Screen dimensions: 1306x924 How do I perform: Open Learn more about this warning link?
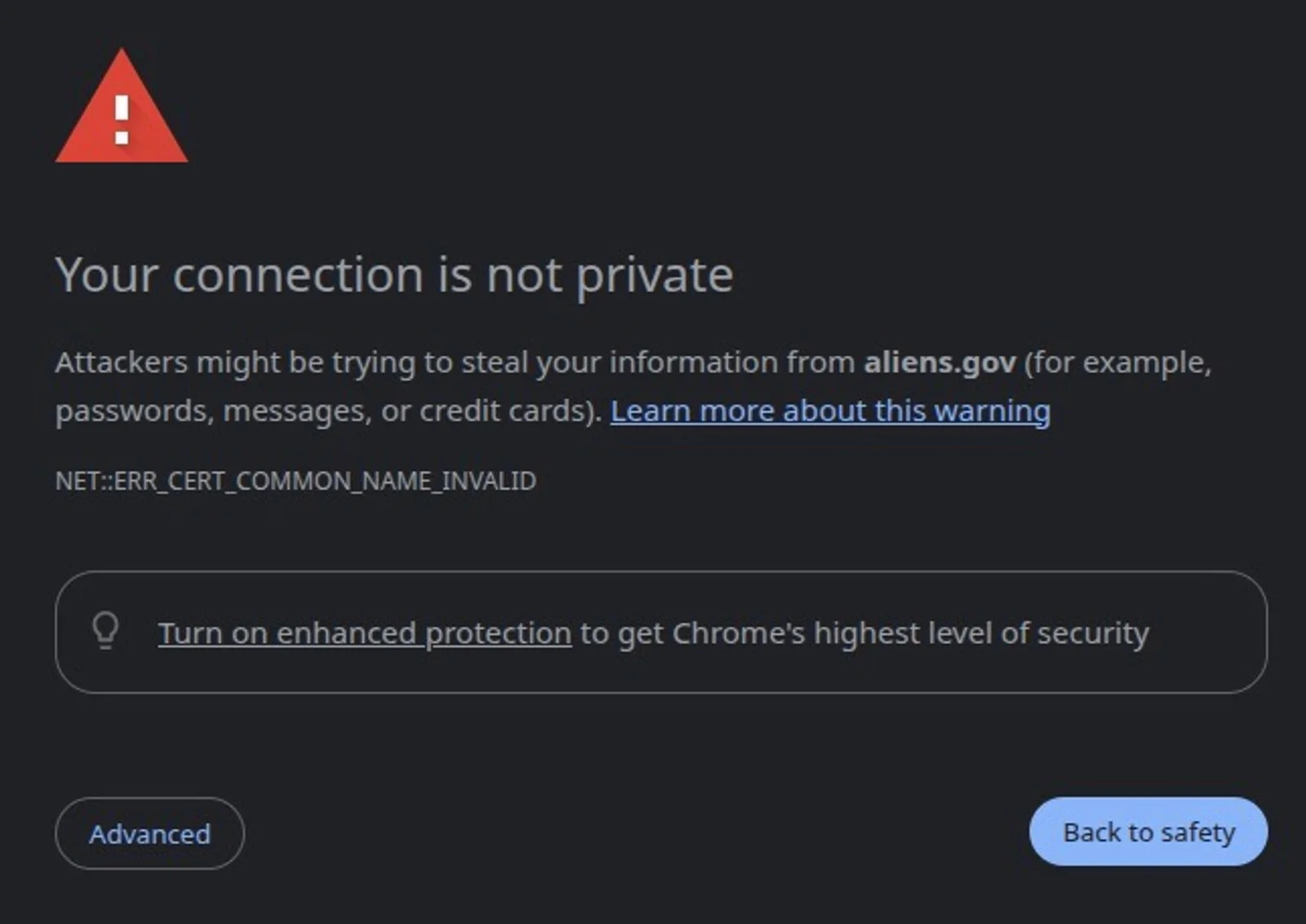coord(830,411)
